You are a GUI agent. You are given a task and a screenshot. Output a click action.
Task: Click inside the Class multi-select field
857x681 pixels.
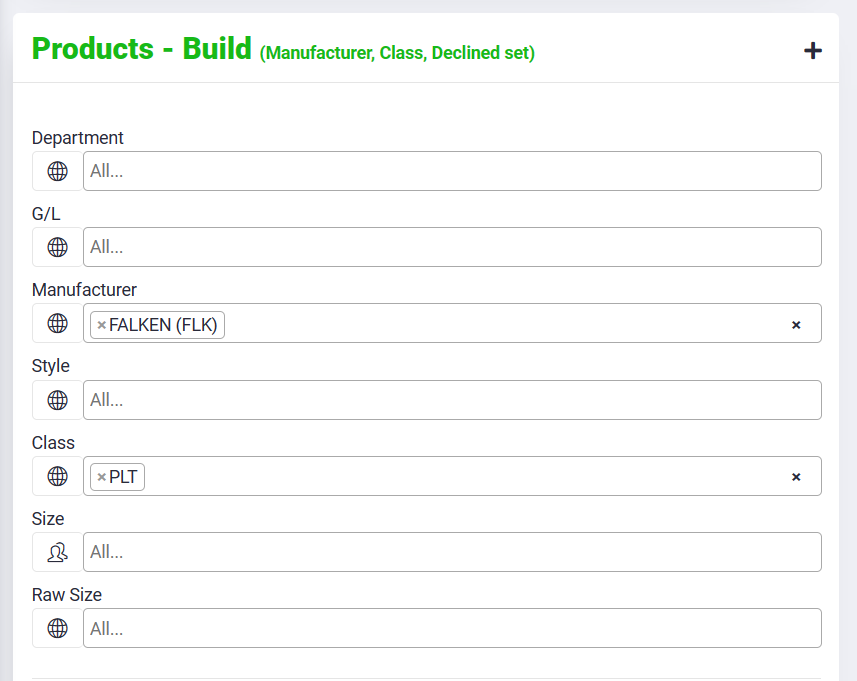[460, 476]
